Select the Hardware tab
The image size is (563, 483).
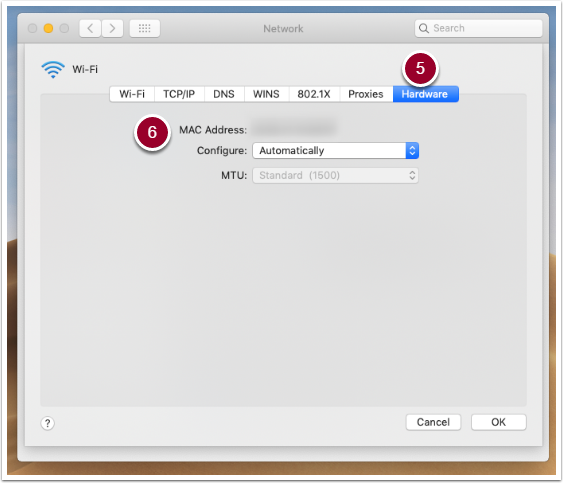coord(425,94)
